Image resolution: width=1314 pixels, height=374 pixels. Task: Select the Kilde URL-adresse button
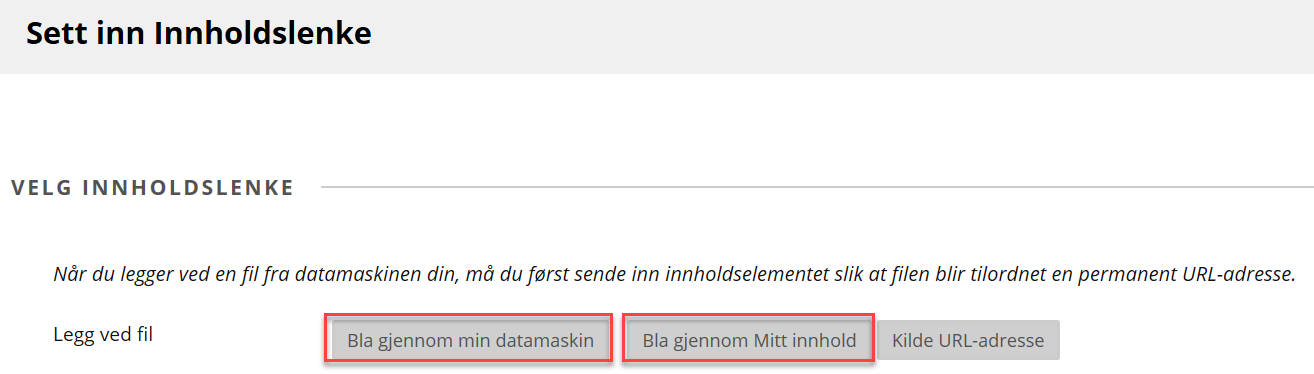pos(968,340)
